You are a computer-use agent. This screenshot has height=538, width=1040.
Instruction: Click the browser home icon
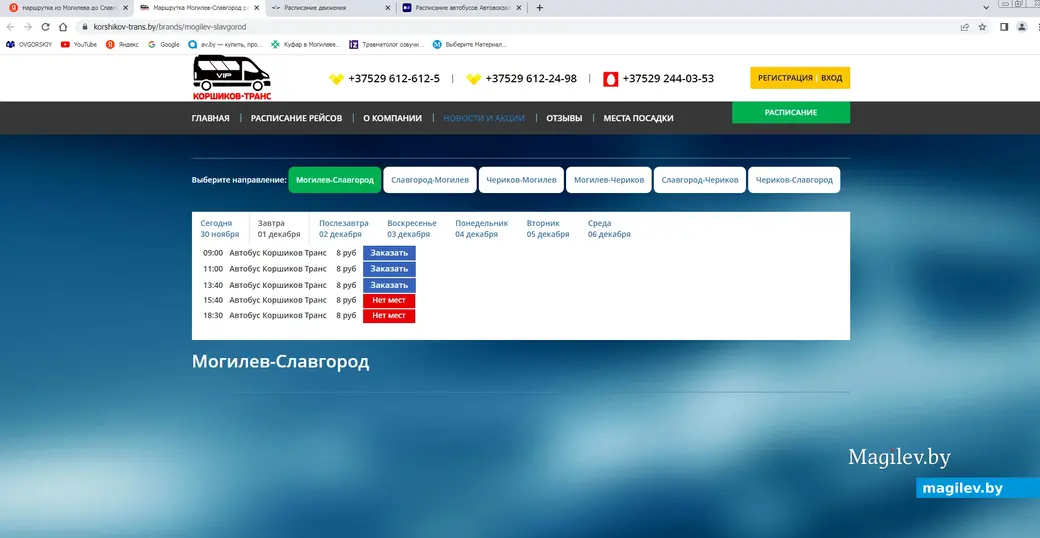point(63,27)
